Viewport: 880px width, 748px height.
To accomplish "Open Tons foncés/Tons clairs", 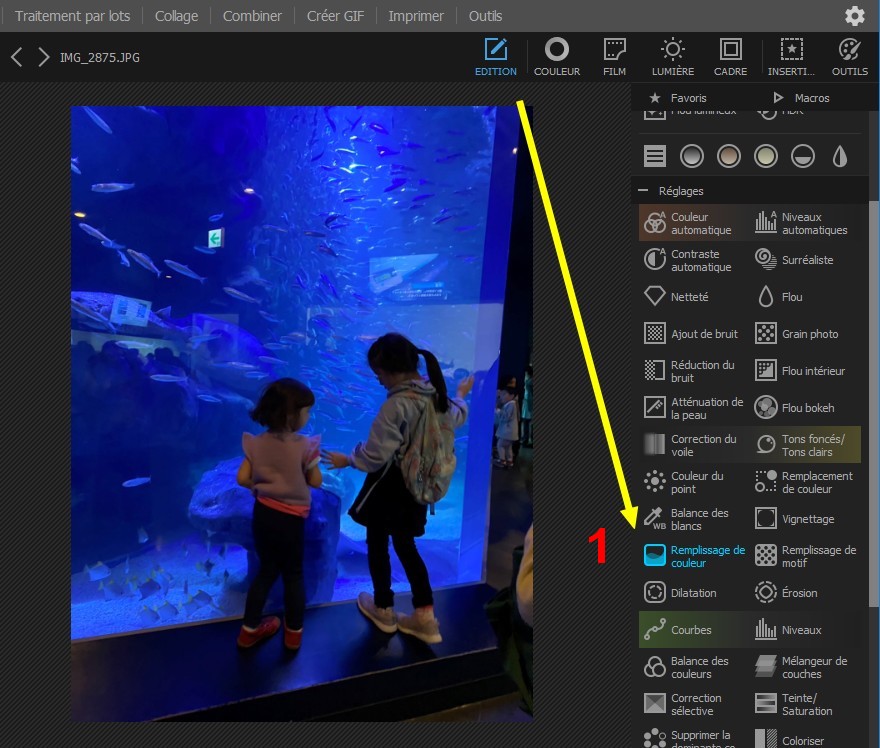I will 804,445.
